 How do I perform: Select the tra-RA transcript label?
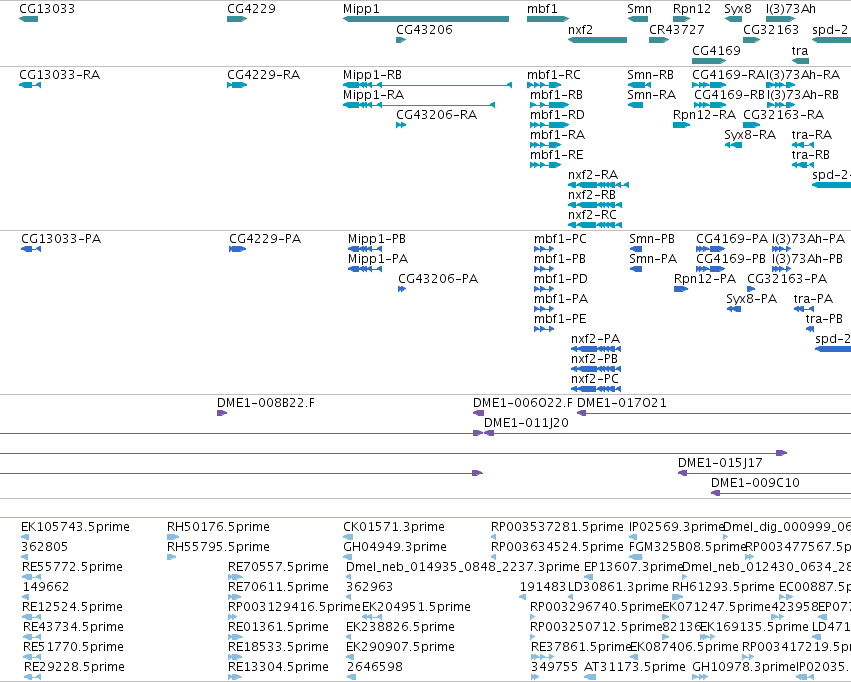point(812,135)
